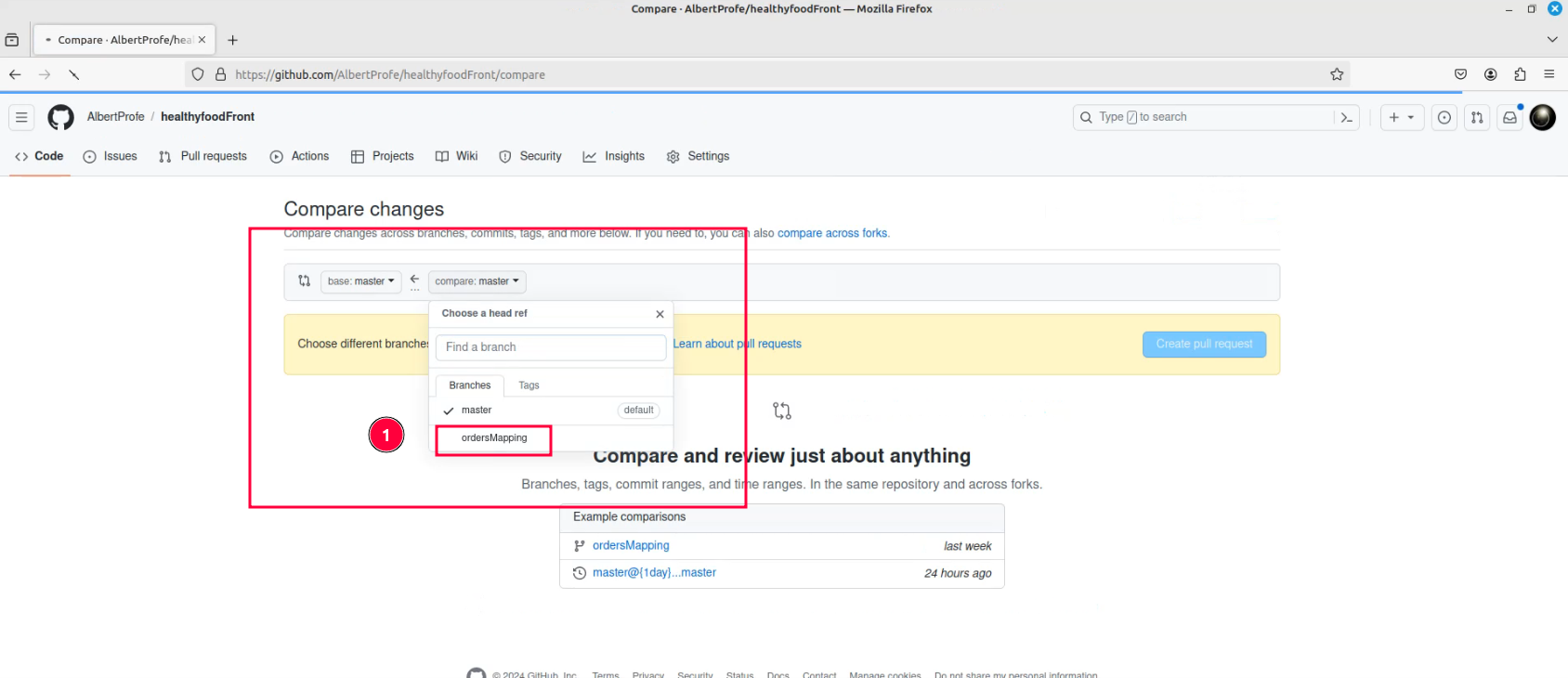This screenshot has width=1568, height=678.
Task: Open master@{1day}...master example comparison
Action: (x=654, y=572)
